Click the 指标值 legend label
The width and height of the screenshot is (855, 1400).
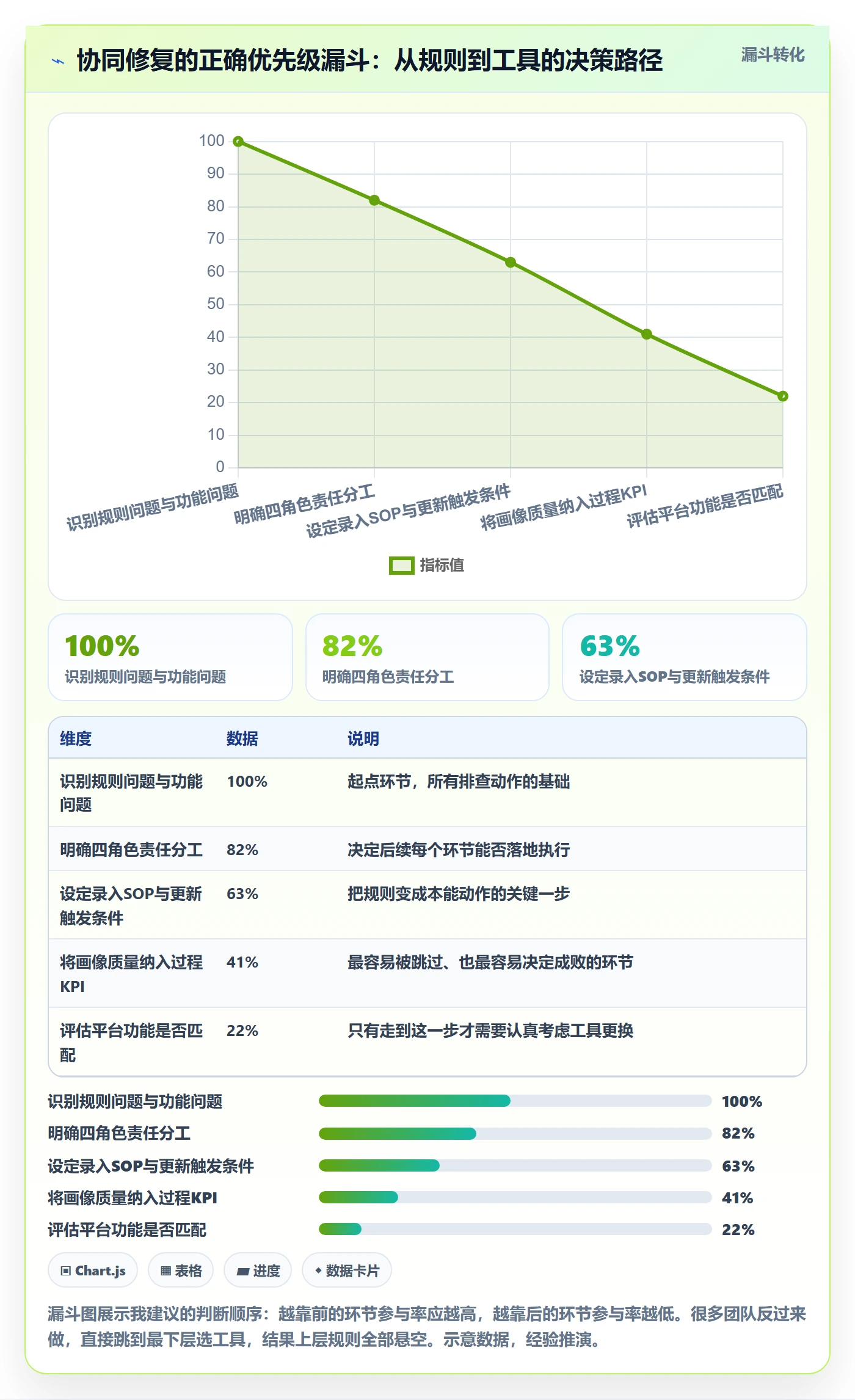coord(442,566)
